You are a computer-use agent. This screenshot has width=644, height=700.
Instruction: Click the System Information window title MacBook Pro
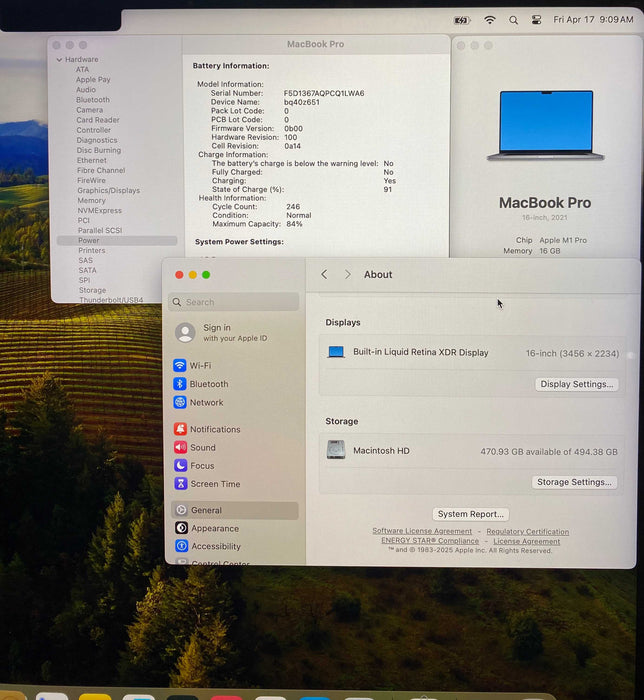point(316,44)
